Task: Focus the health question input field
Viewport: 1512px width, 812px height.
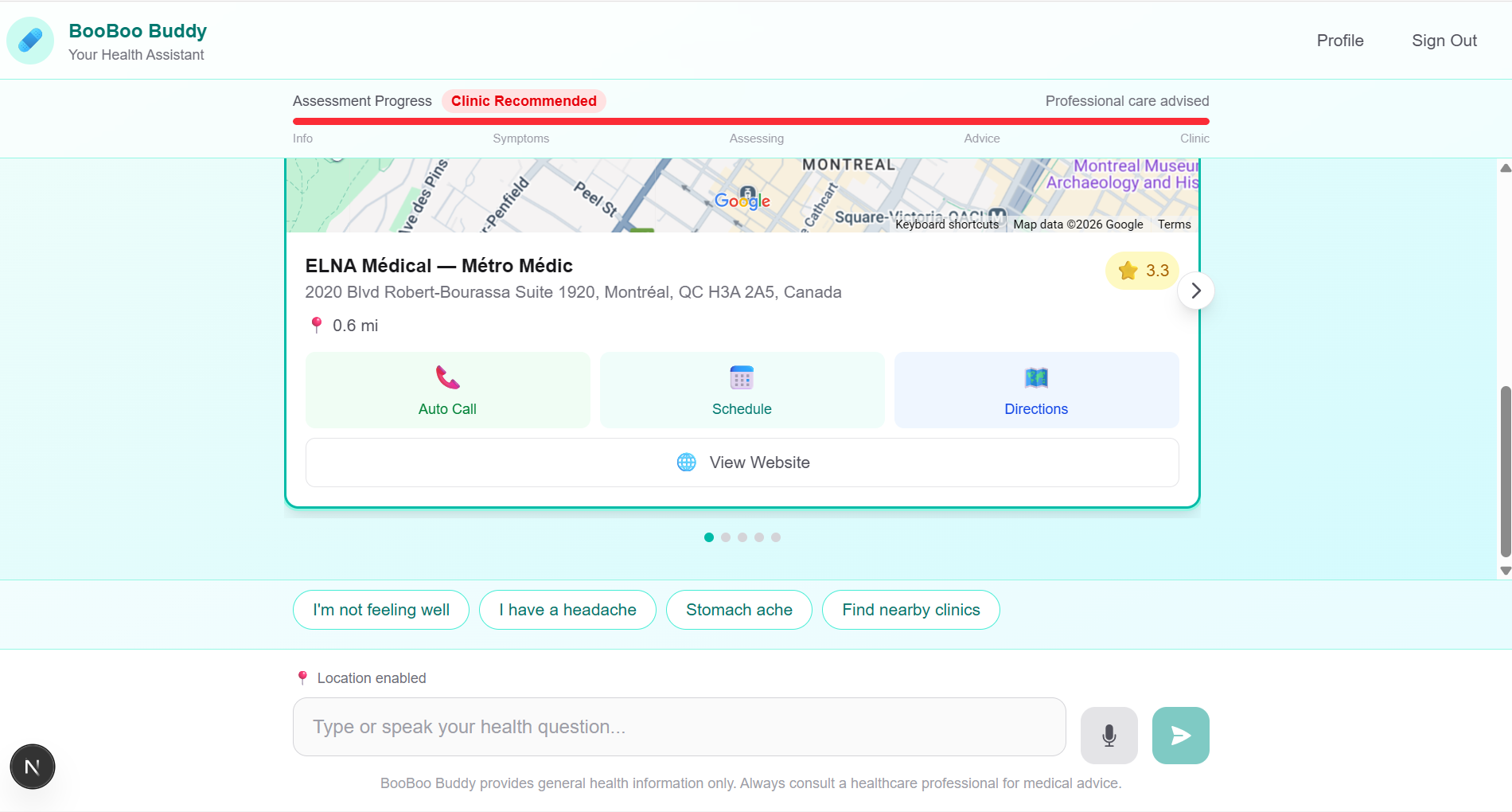Action: 680,727
